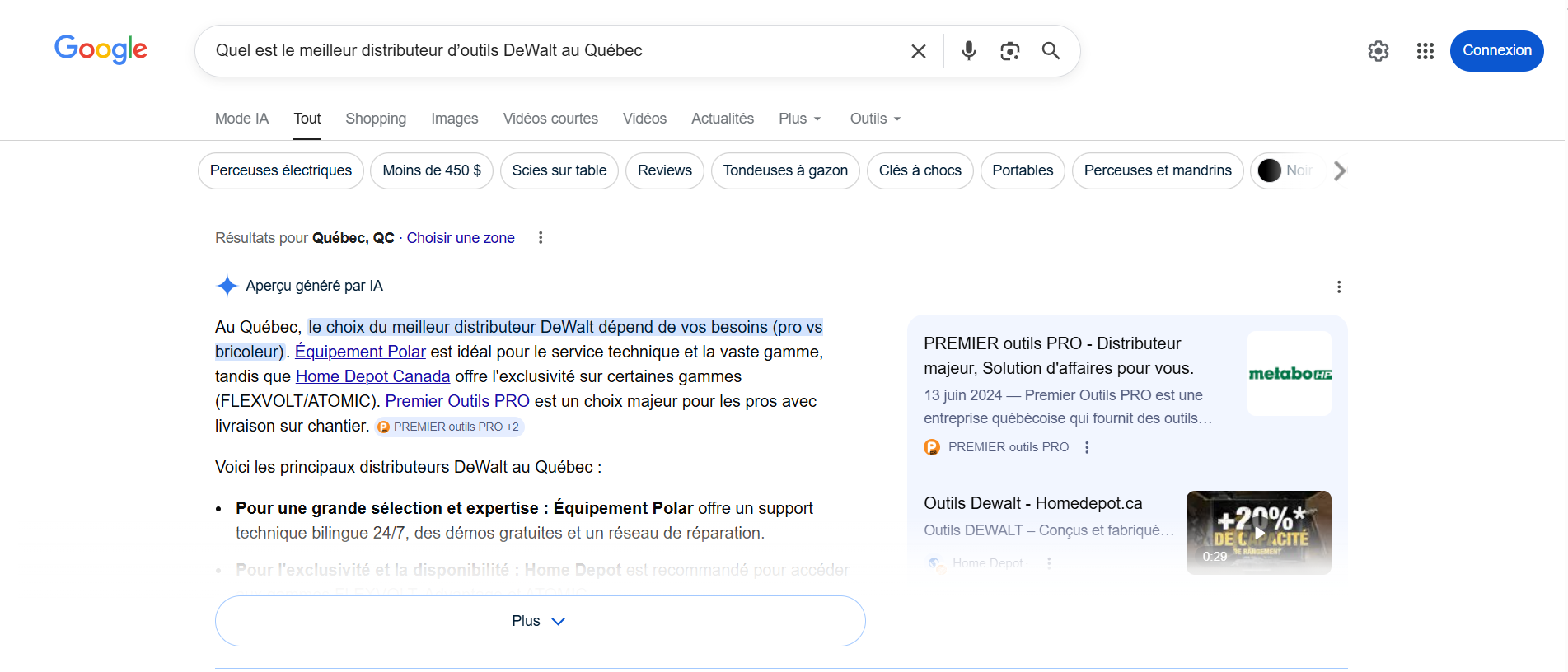The image size is (1568, 672).
Task: Submit search with the magnifying glass icon
Action: pyautogui.click(x=1051, y=51)
